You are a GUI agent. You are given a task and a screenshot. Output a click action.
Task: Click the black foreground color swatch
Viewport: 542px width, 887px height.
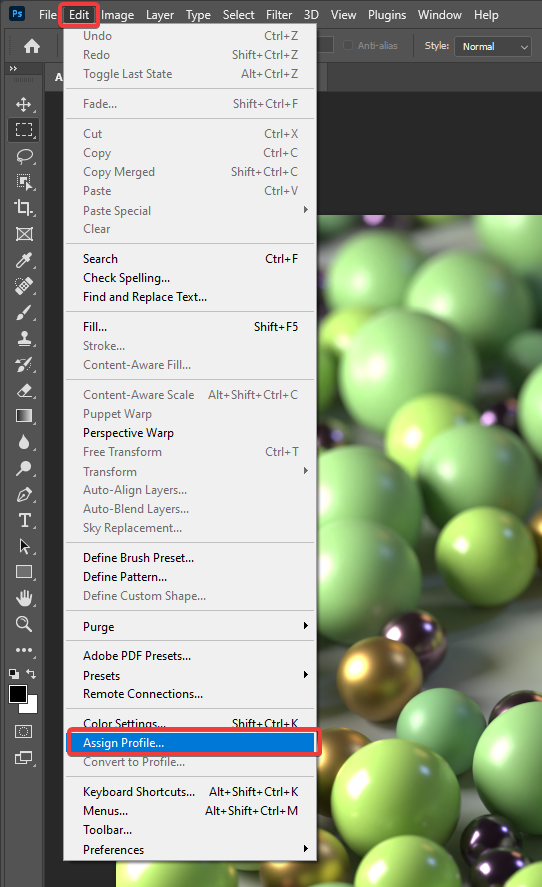18,694
